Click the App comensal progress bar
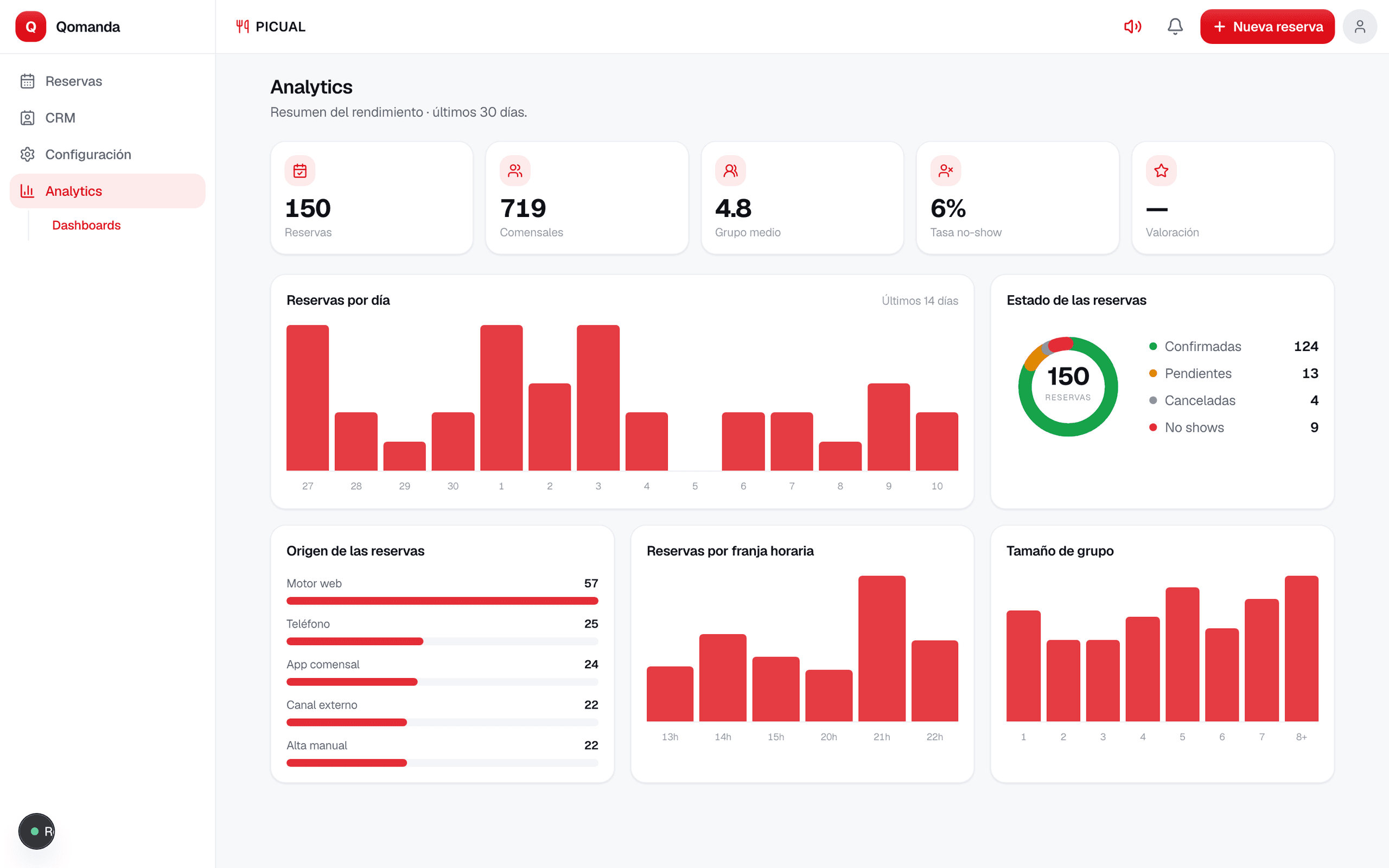This screenshot has height=868, width=1389. click(442, 682)
